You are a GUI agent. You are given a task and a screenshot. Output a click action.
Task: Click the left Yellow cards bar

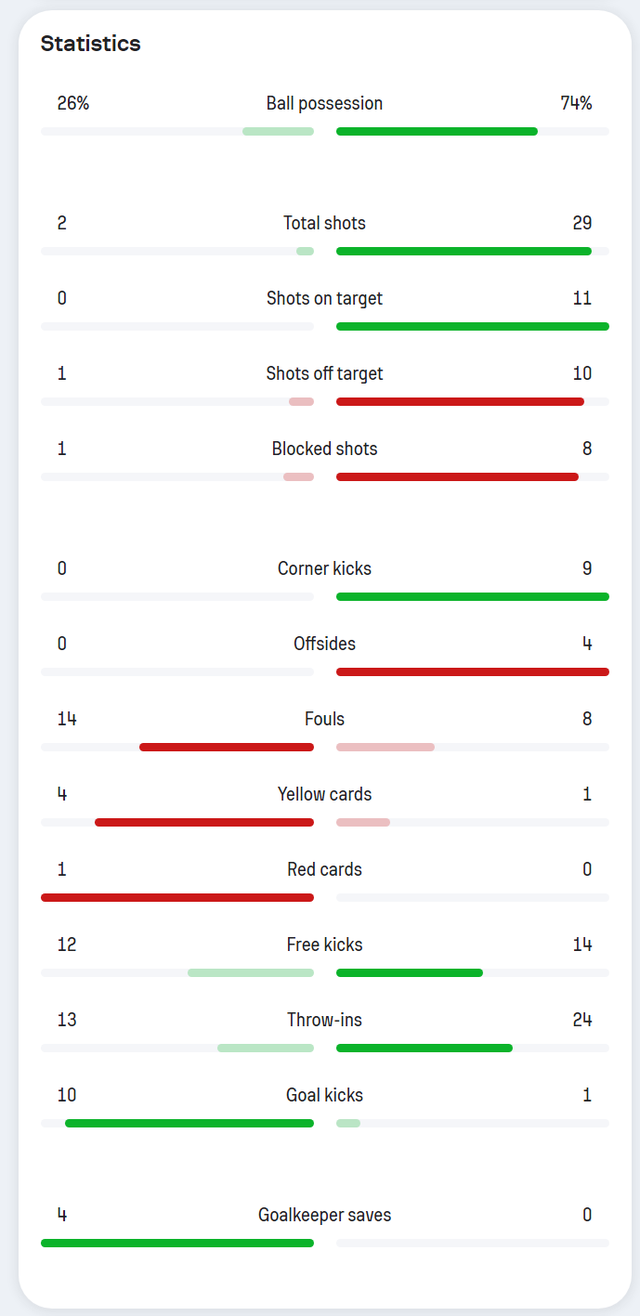(x=204, y=822)
